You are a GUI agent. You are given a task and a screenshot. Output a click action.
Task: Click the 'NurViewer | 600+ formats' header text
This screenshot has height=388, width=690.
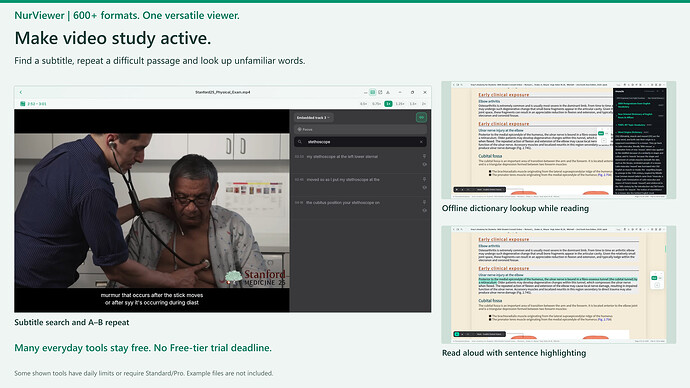(x=127, y=15)
